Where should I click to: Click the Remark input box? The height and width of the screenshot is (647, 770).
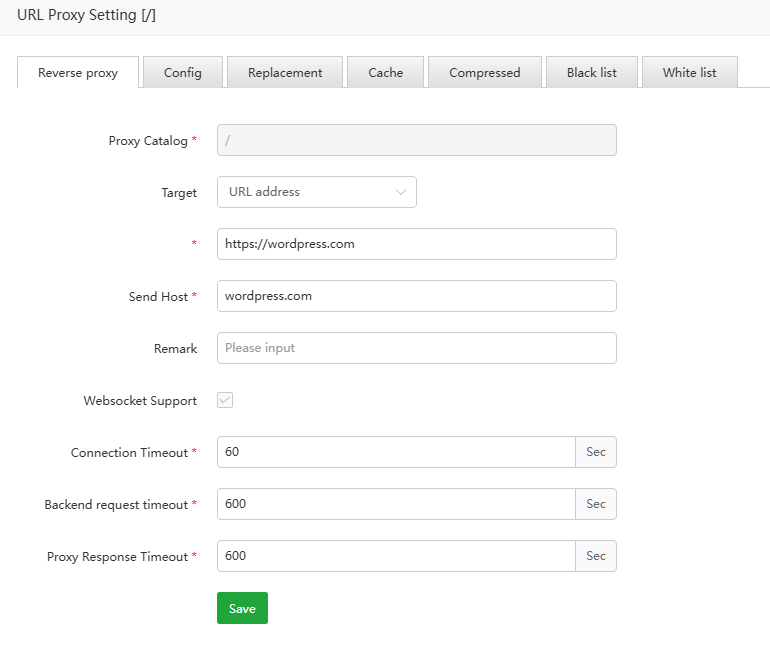416,348
